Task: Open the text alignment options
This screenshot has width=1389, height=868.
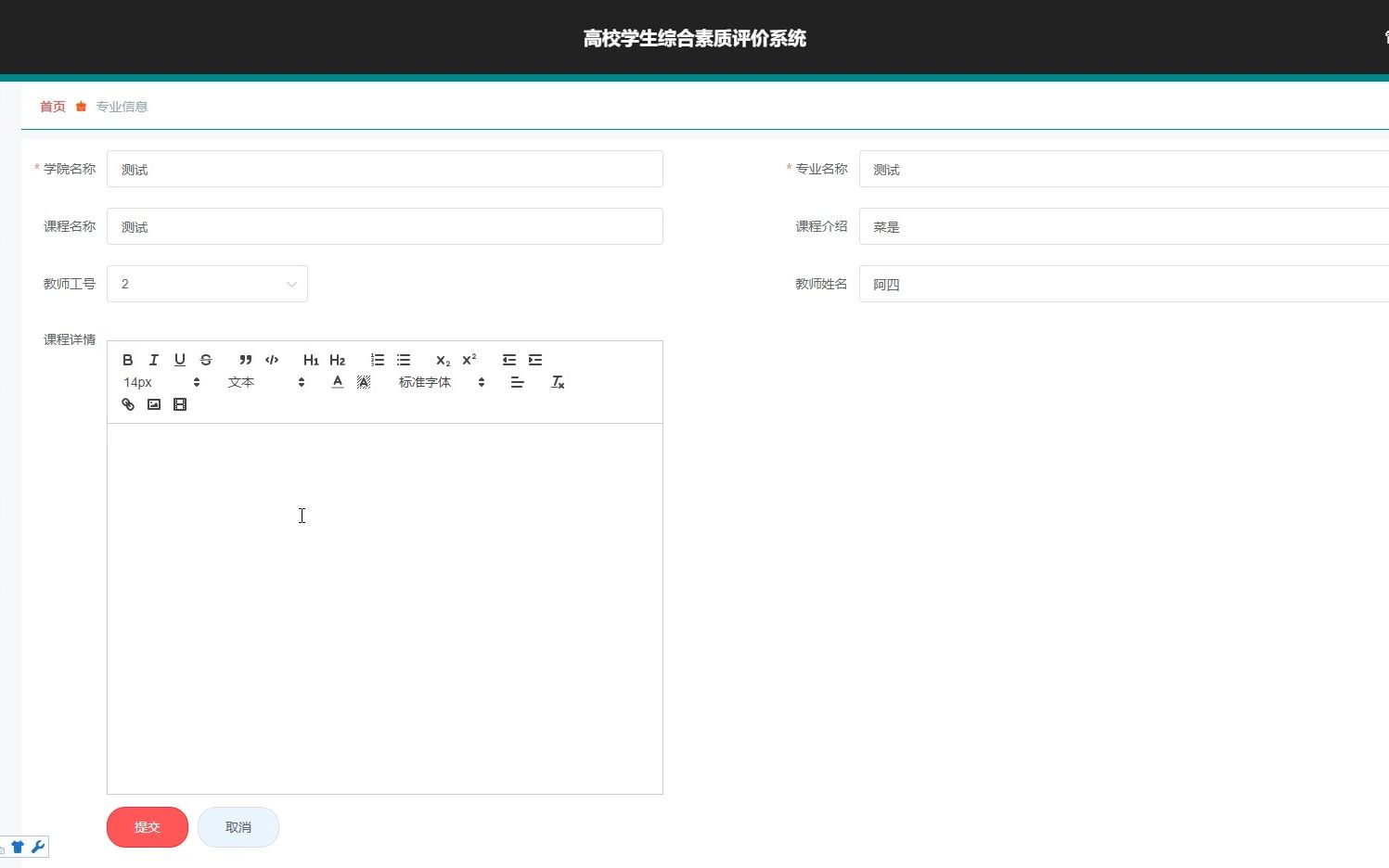Action: [518, 382]
